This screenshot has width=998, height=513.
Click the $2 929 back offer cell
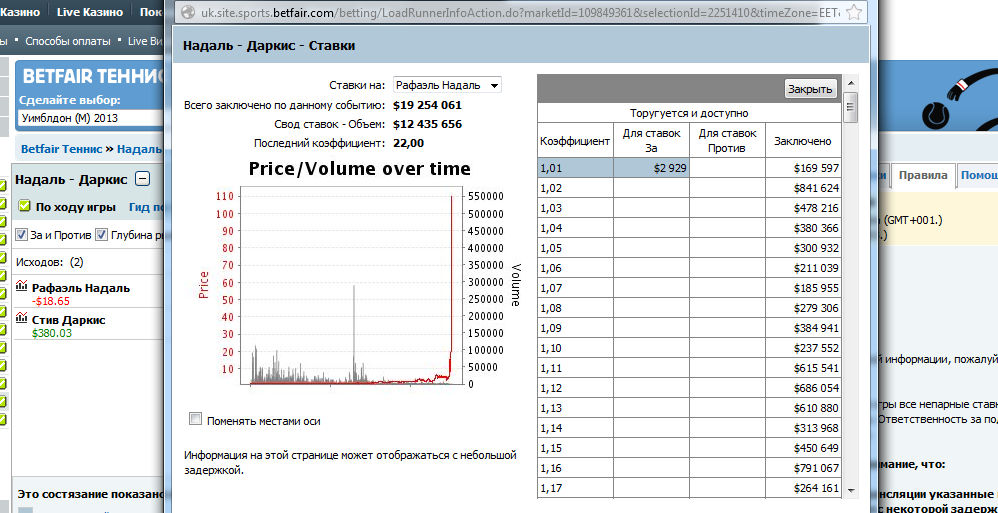click(651, 168)
